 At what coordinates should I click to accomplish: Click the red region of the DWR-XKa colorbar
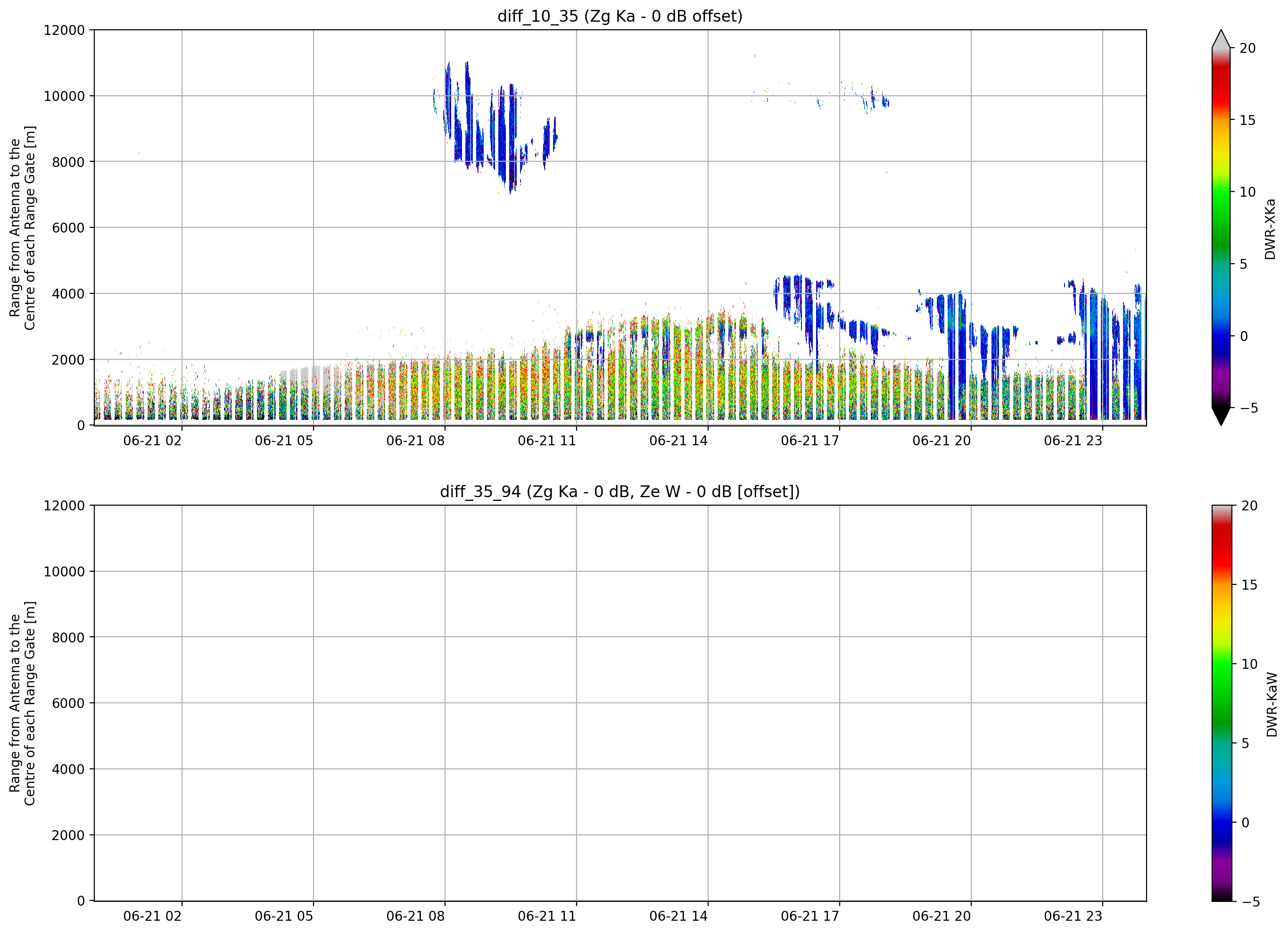pyautogui.click(x=1221, y=91)
